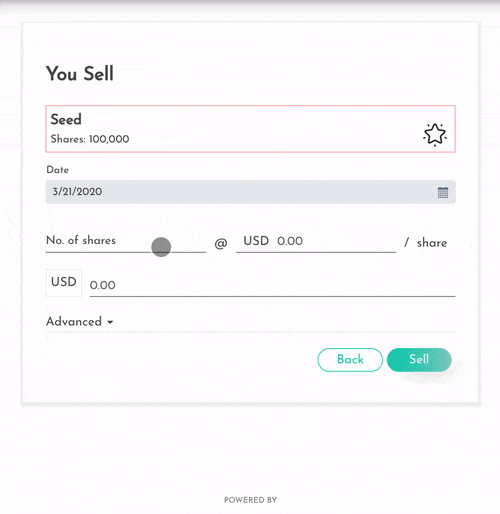
Task: Go back with the Back button
Action: click(x=350, y=360)
